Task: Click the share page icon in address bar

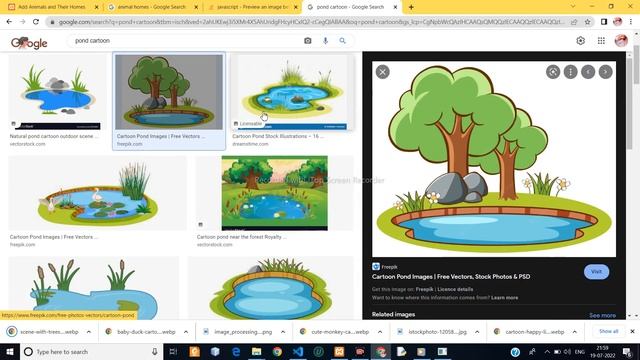Action: [574, 22]
